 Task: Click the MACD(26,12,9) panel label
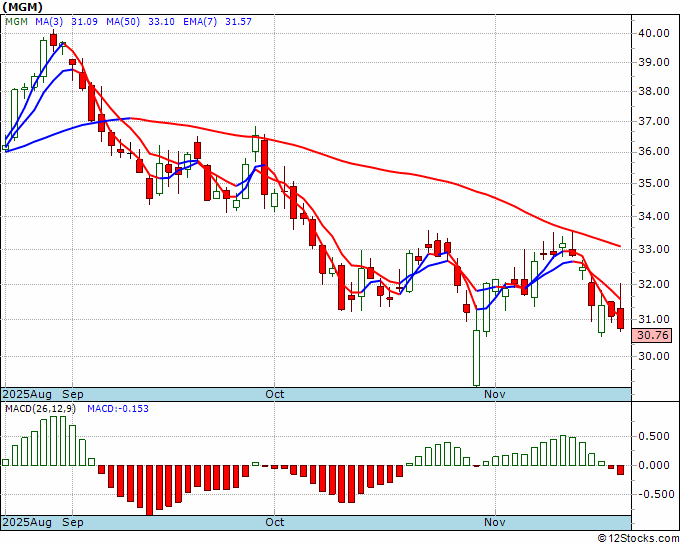[x=40, y=409]
